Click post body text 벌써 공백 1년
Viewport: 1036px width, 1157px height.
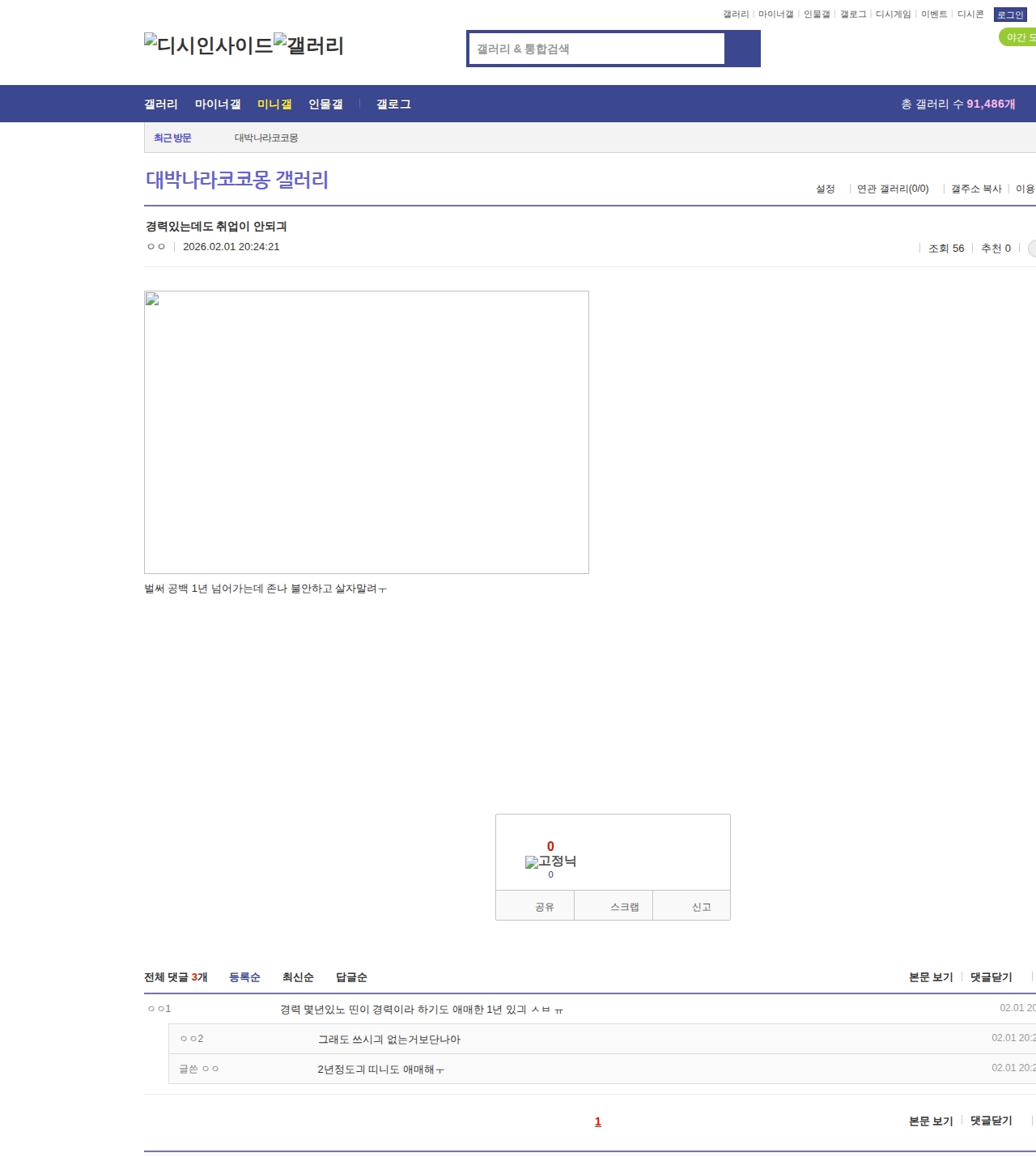click(265, 589)
